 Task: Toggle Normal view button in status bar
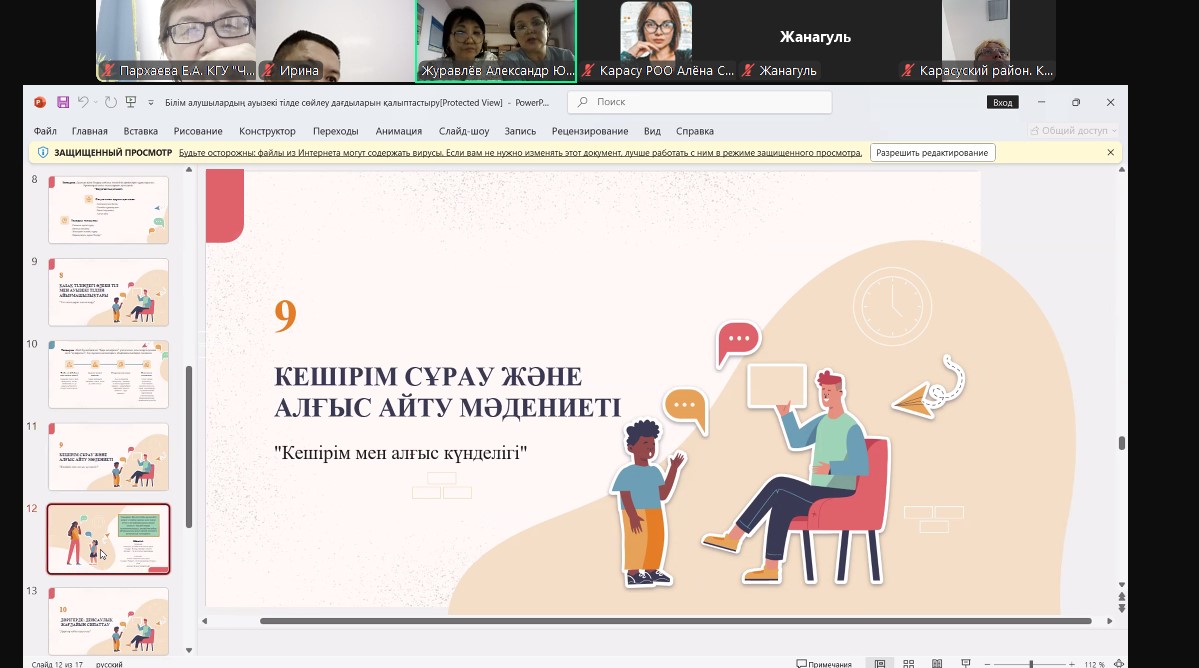[x=879, y=664]
